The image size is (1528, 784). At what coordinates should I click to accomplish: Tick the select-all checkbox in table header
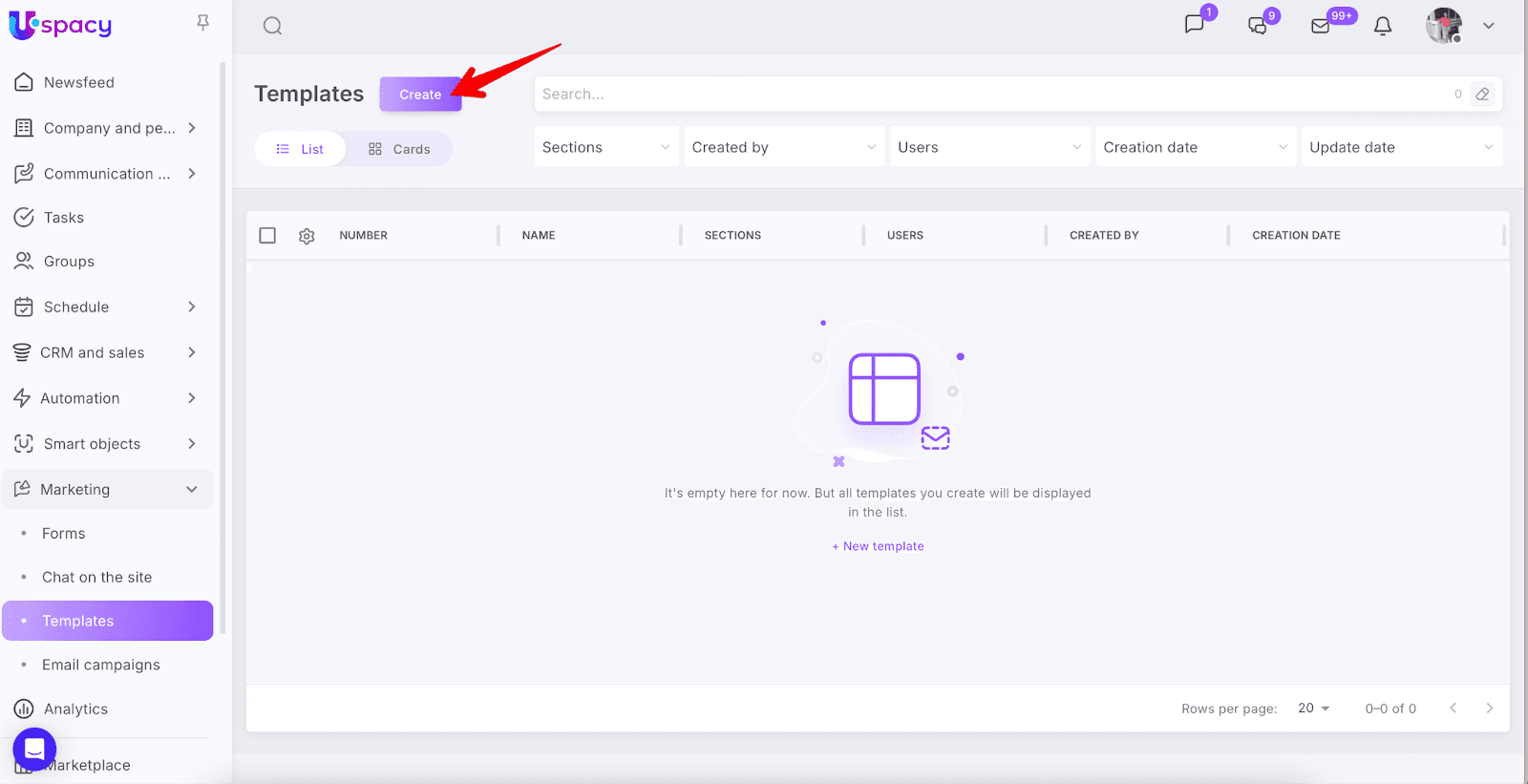[x=267, y=235]
